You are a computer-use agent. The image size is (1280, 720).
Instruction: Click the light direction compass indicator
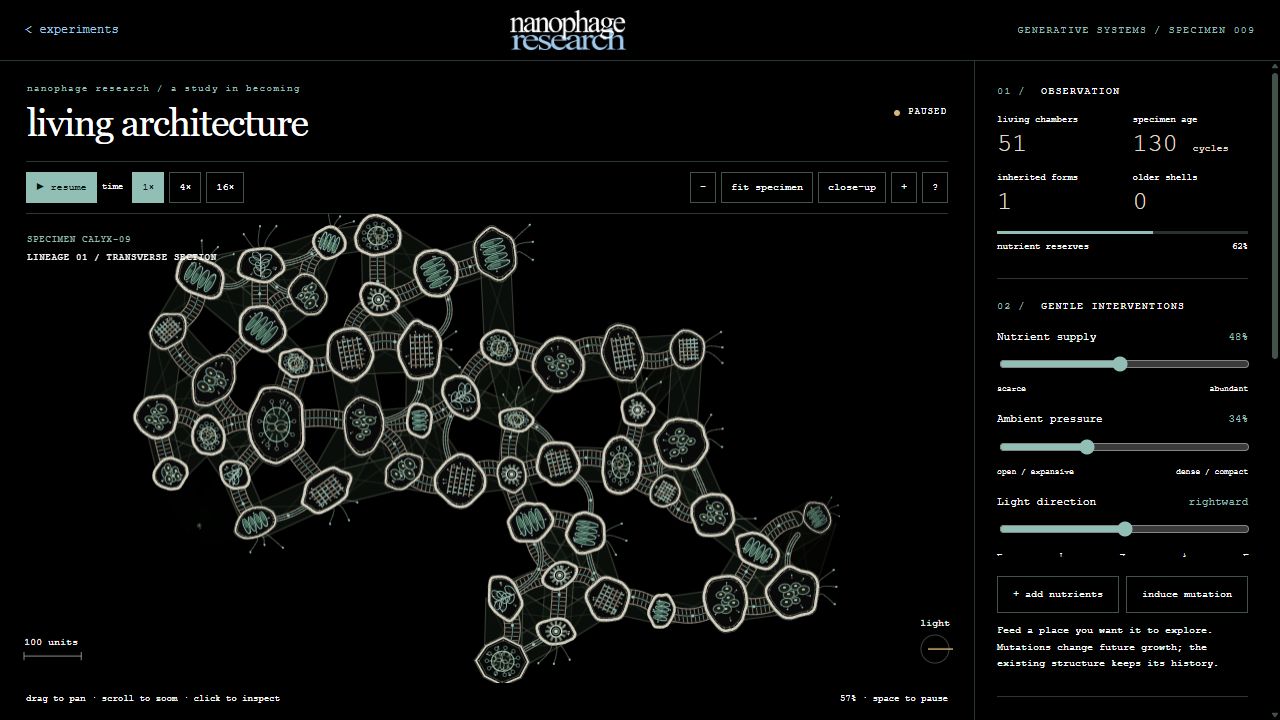pyautogui.click(x=935, y=649)
